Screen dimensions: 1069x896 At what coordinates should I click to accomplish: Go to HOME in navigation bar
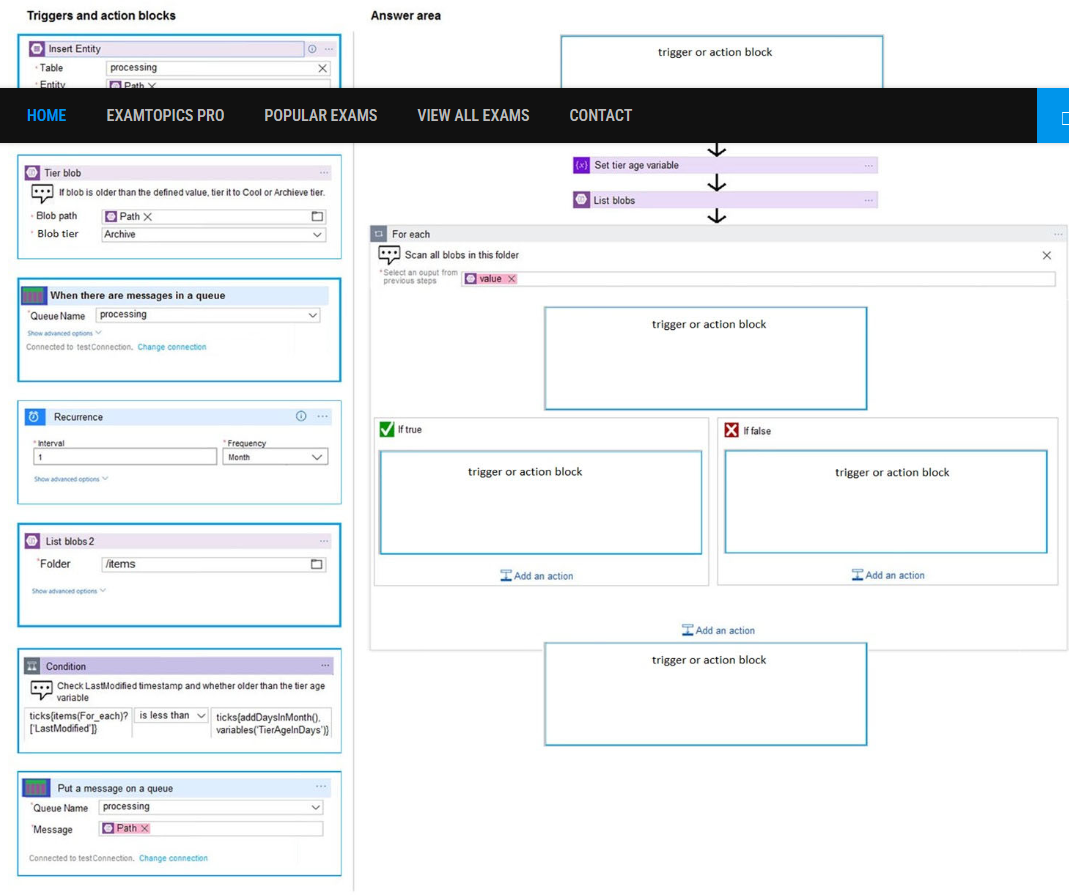(46, 115)
